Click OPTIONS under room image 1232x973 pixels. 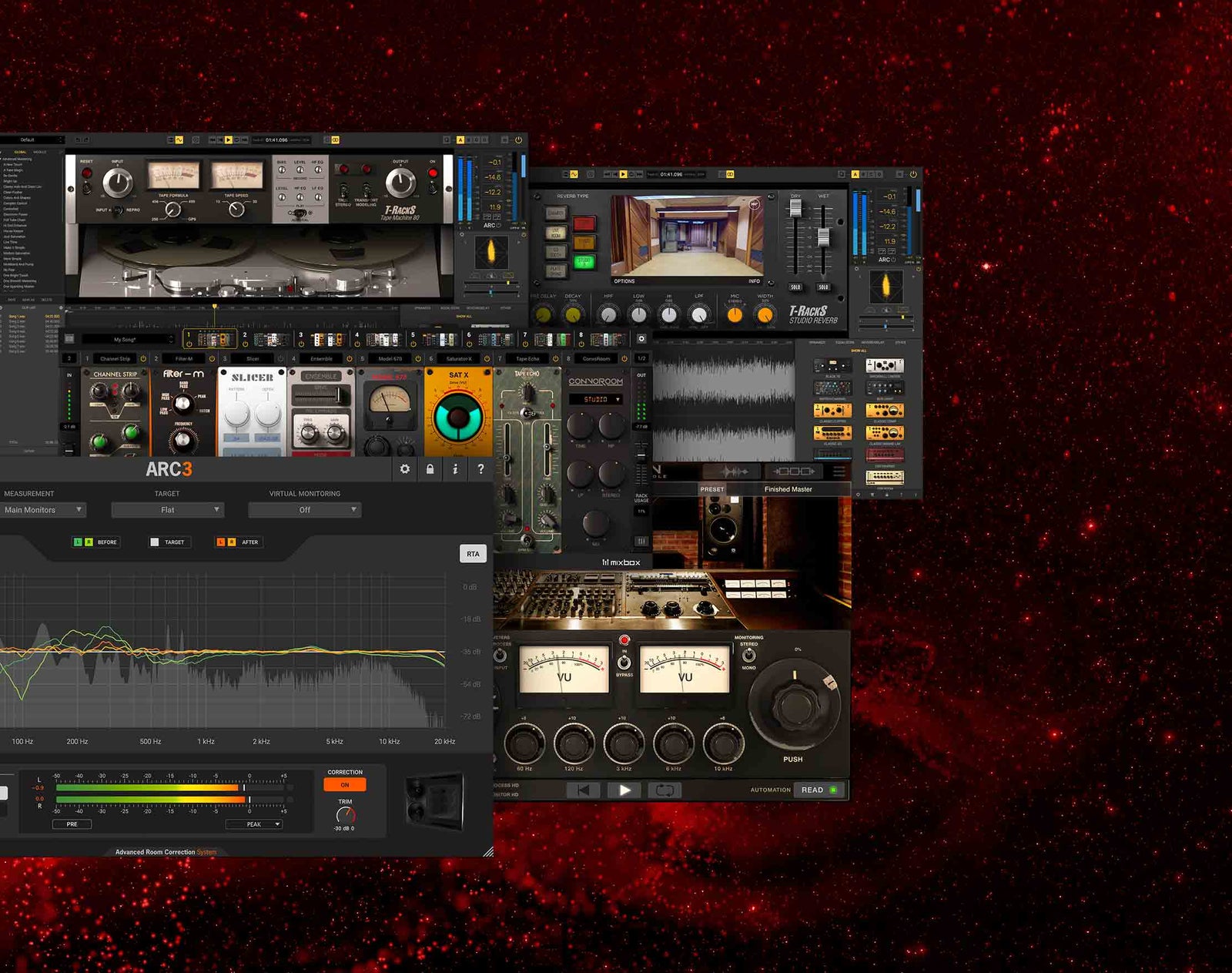pyautogui.click(x=624, y=281)
